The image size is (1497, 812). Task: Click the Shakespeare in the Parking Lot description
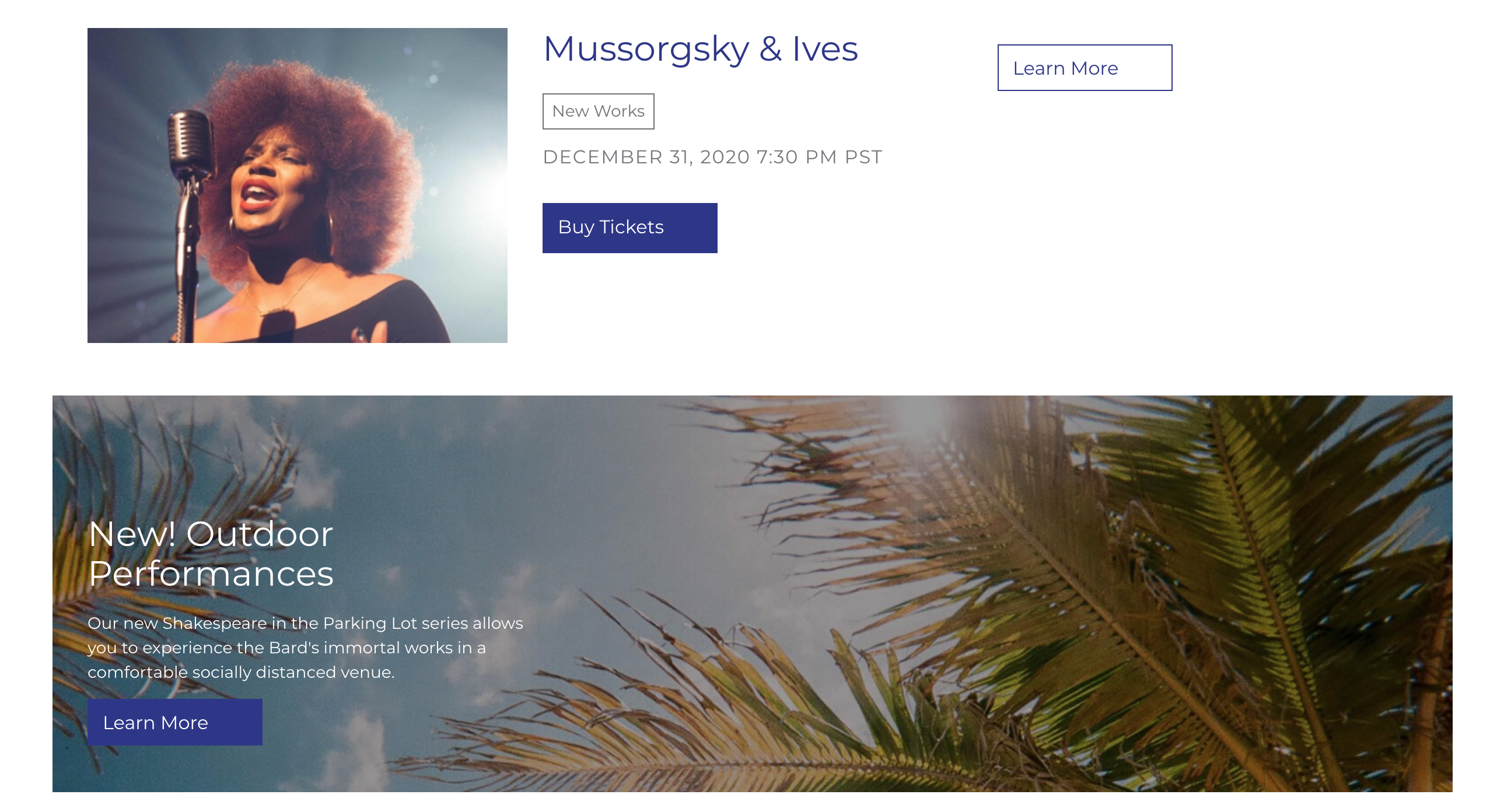click(305, 647)
